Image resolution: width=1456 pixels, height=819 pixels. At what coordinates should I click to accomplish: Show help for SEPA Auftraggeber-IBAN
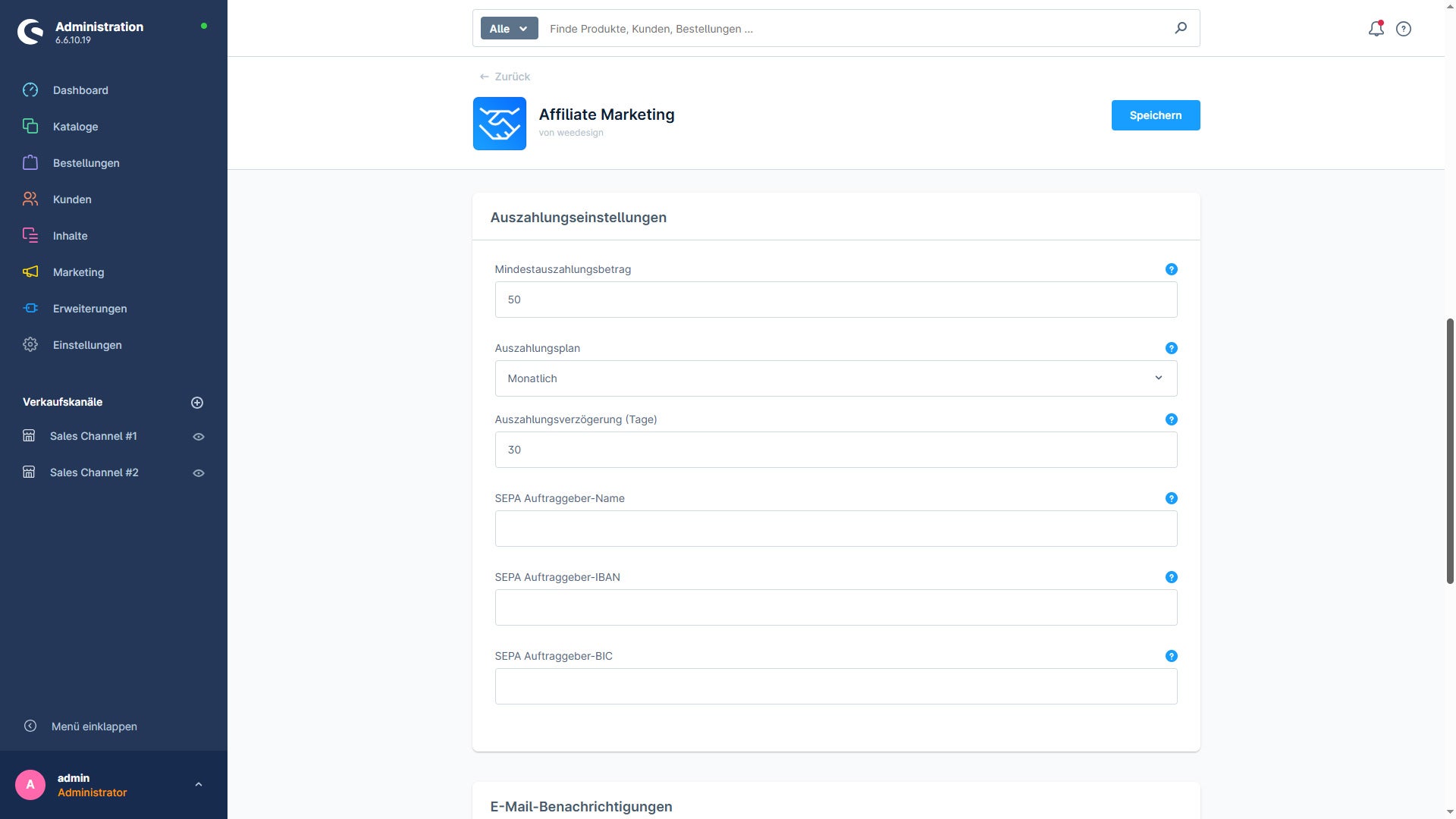(x=1171, y=577)
